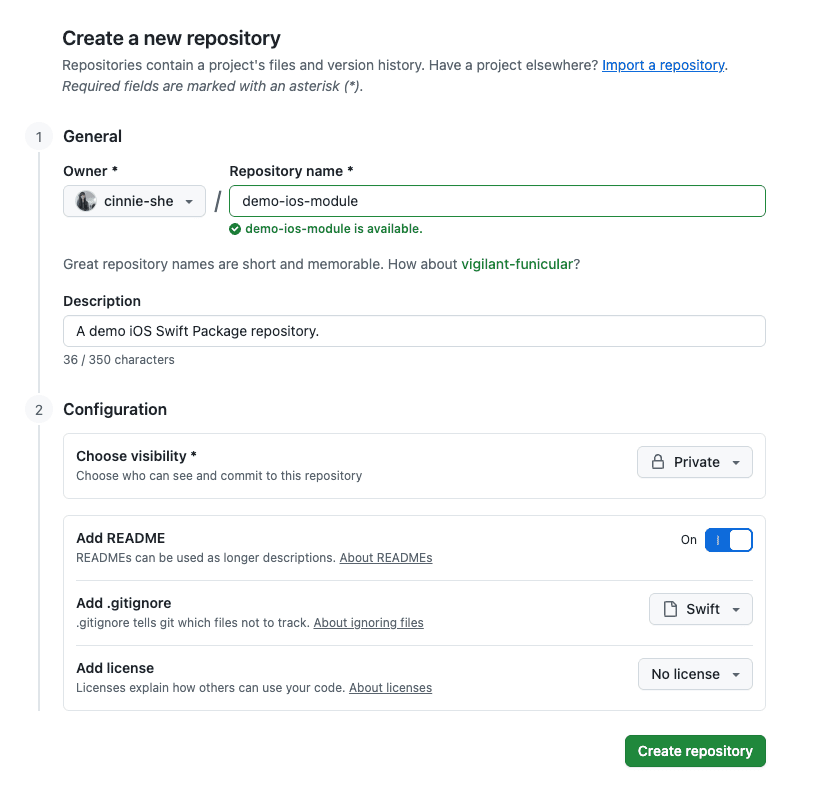Viewport: 813px width, 797px height.
Task: Open the .gitignore Swift template dropdown
Action: pos(700,609)
